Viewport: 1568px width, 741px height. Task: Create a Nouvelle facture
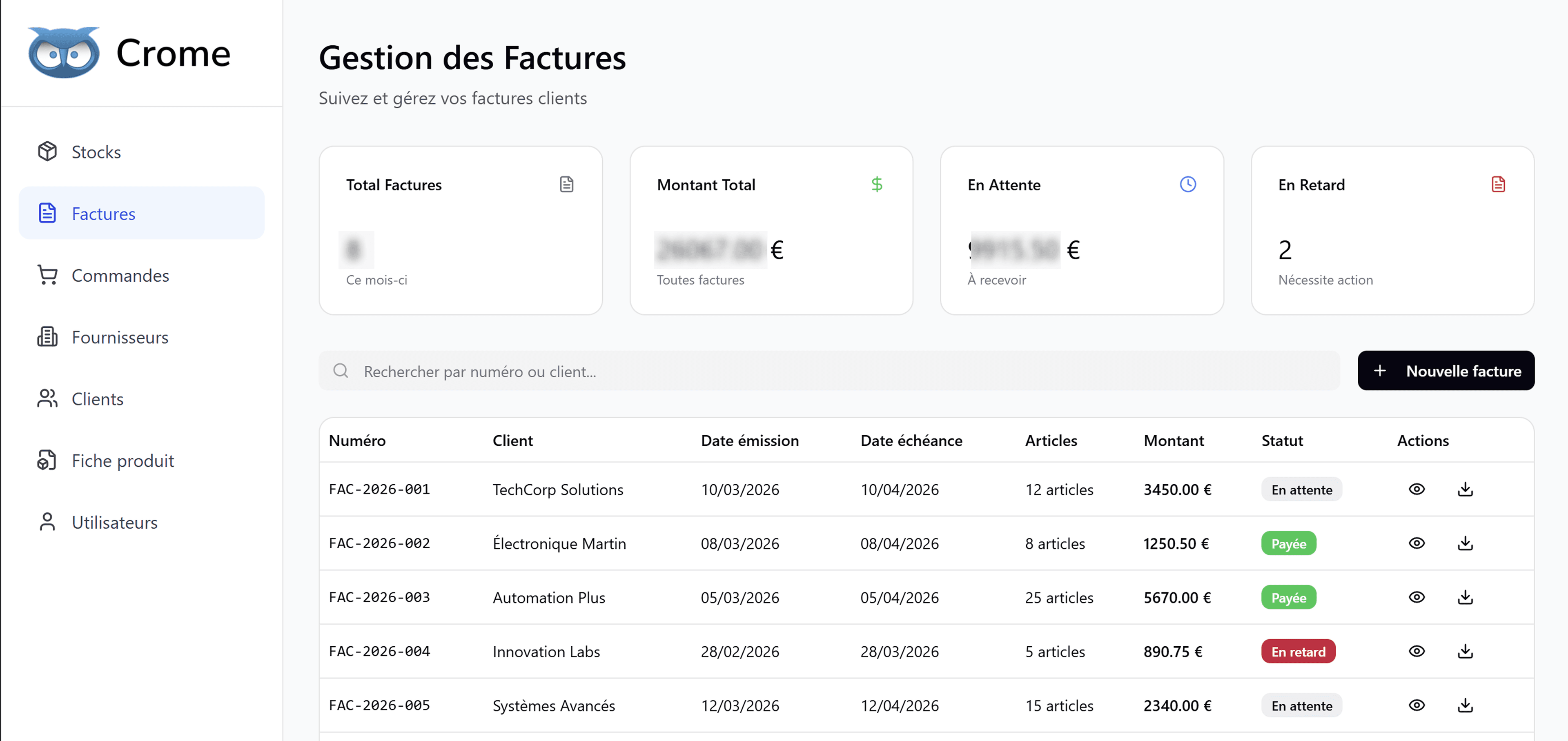point(1445,371)
